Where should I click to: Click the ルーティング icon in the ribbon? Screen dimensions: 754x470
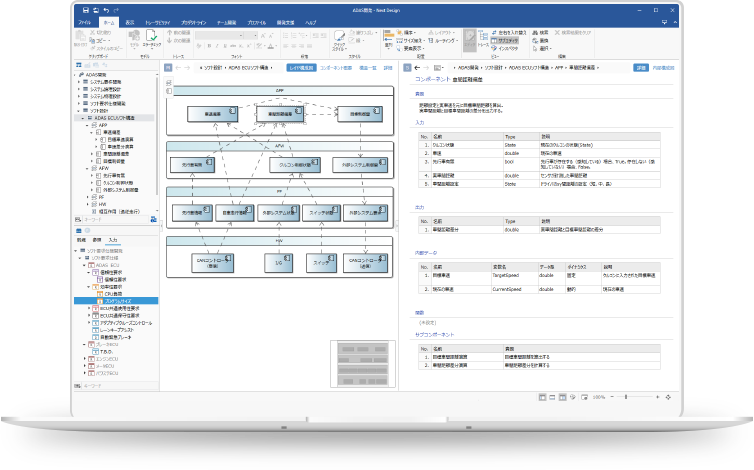tap(431, 40)
